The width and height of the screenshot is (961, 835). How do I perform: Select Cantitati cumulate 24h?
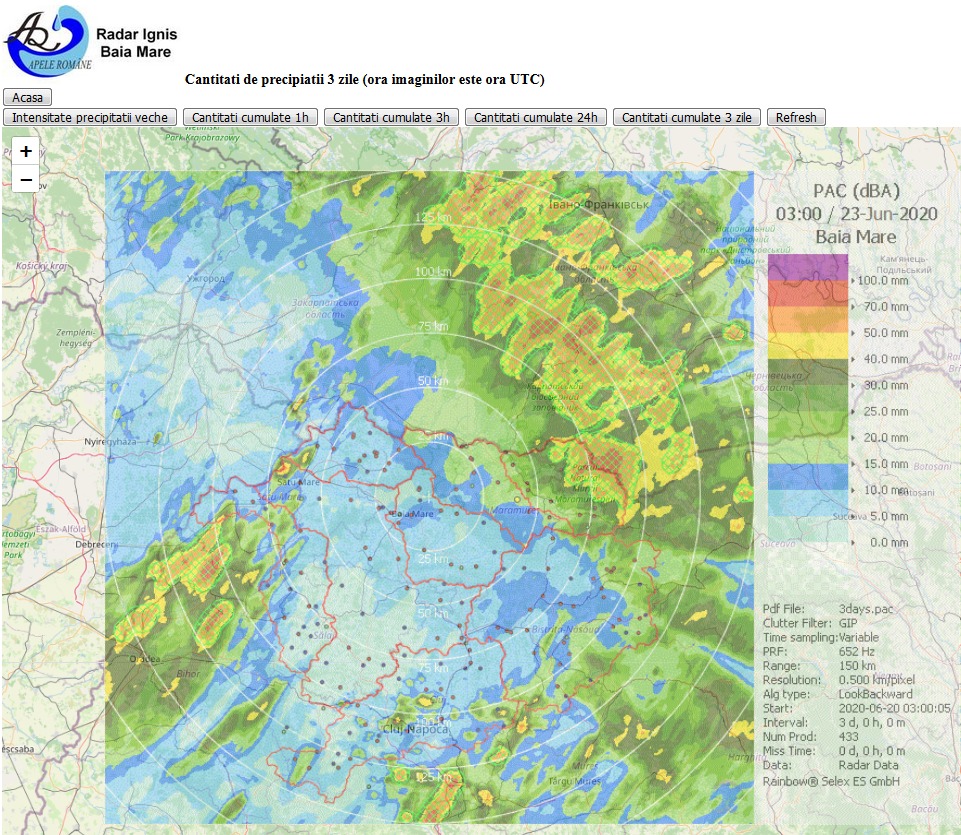tap(535, 117)
